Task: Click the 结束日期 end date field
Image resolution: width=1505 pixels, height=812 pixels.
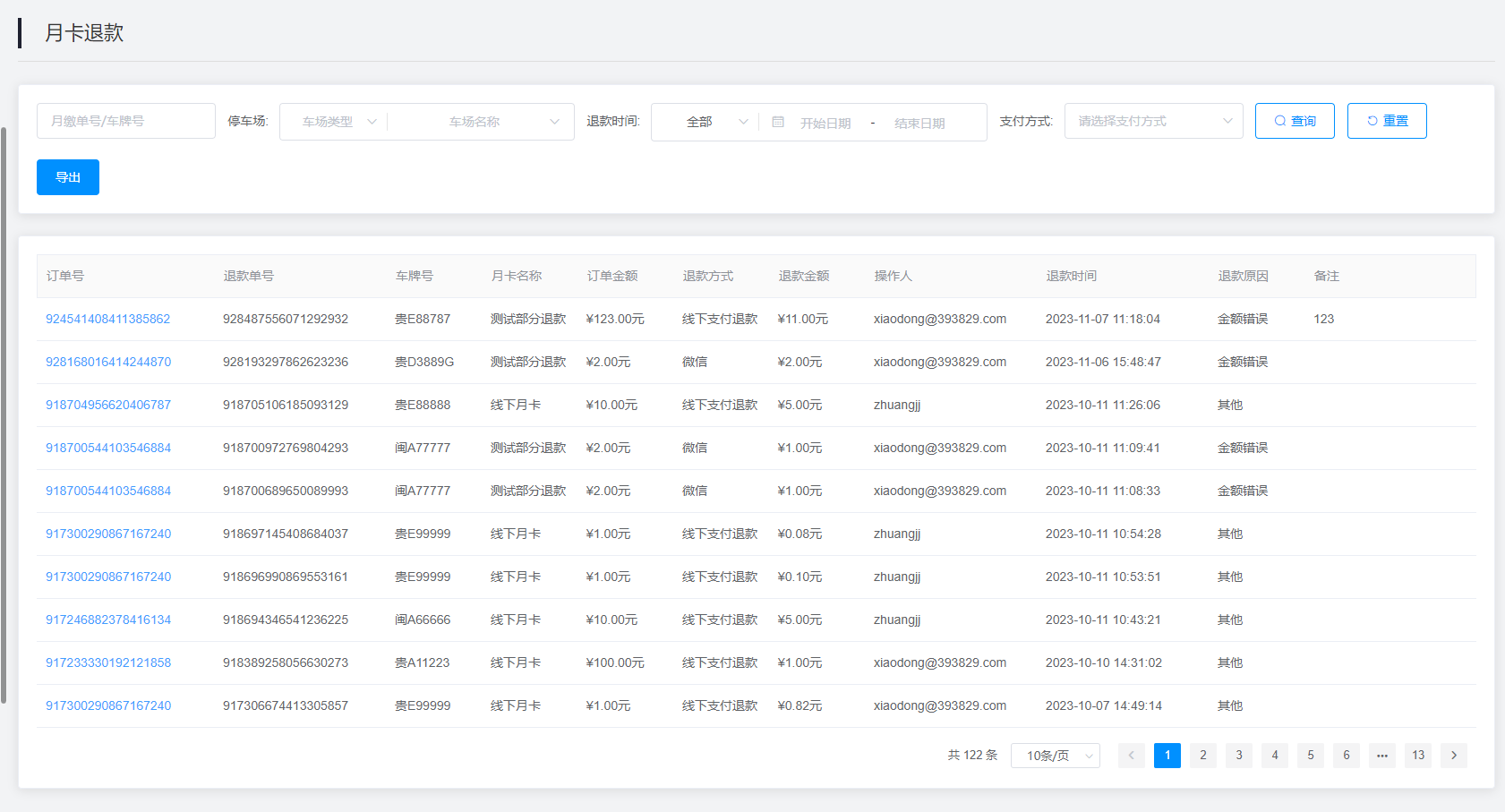Action: coord(919,123)
